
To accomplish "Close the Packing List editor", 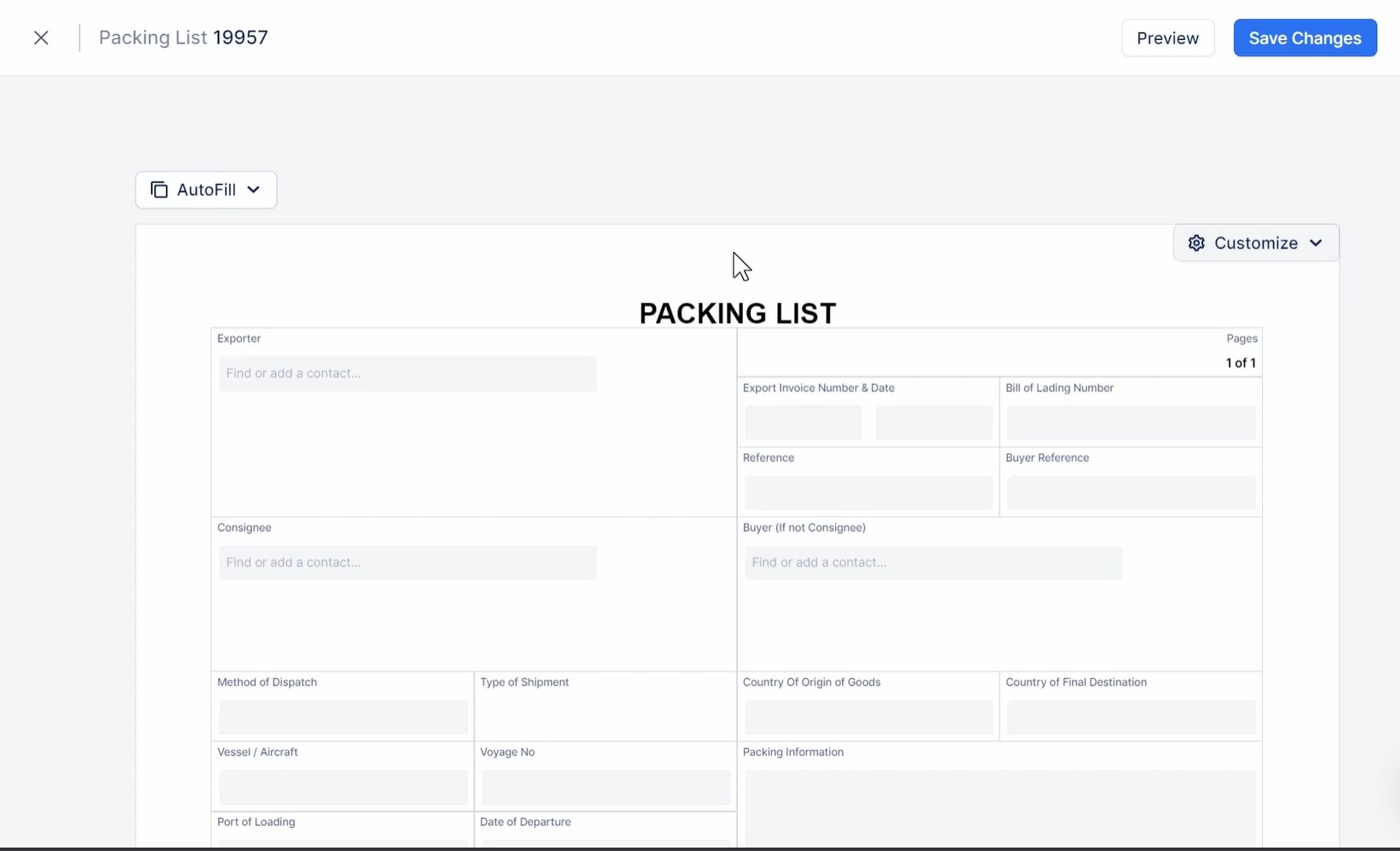I will pos(41,37).
